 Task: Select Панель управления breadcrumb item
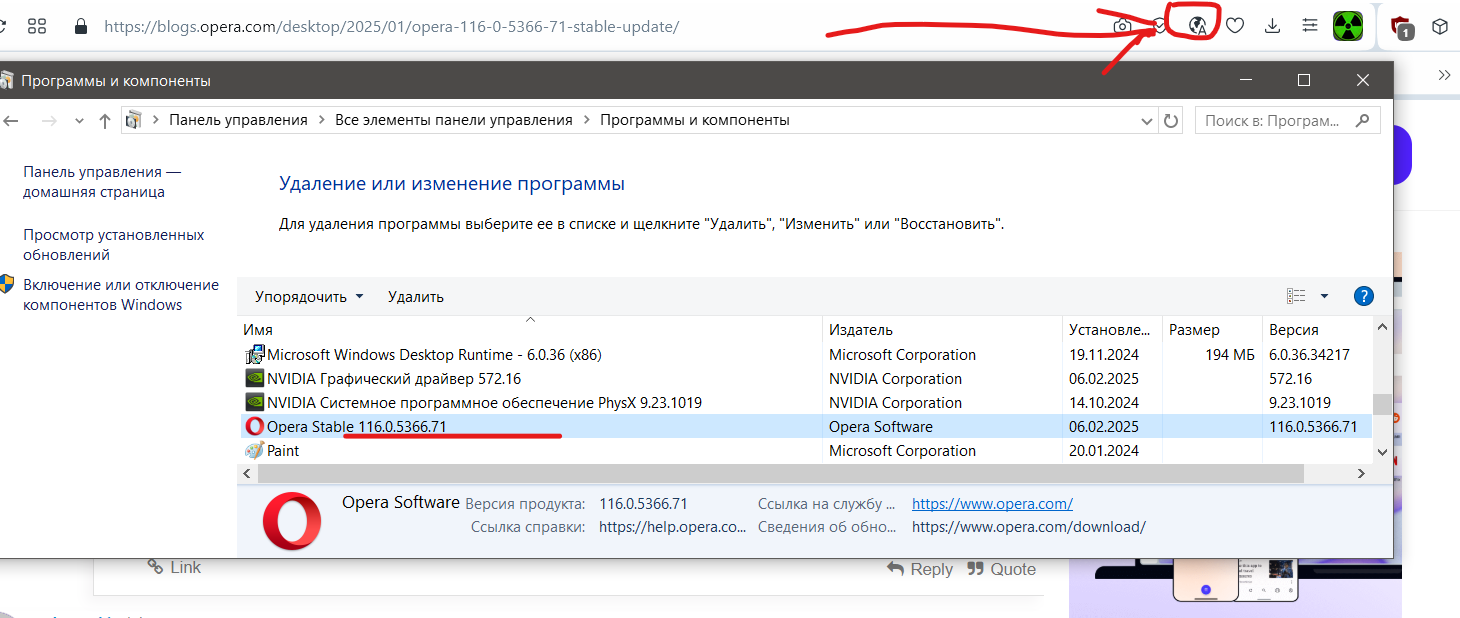point(238,120)
